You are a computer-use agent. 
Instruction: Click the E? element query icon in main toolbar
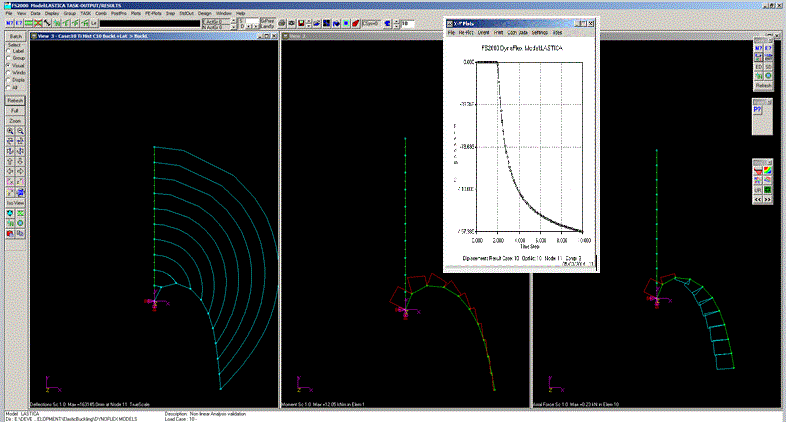pos(21,22)
